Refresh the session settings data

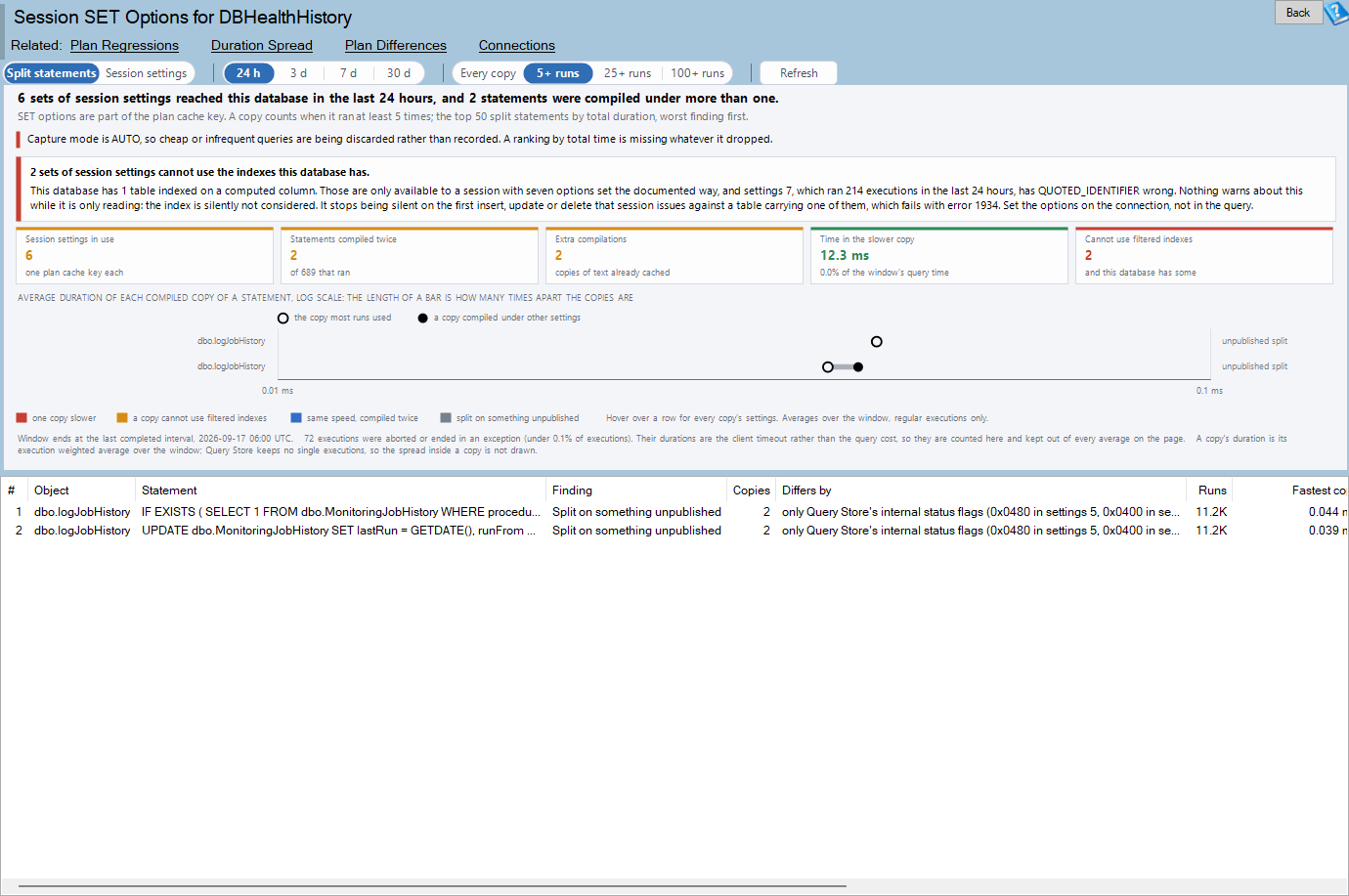799,73
